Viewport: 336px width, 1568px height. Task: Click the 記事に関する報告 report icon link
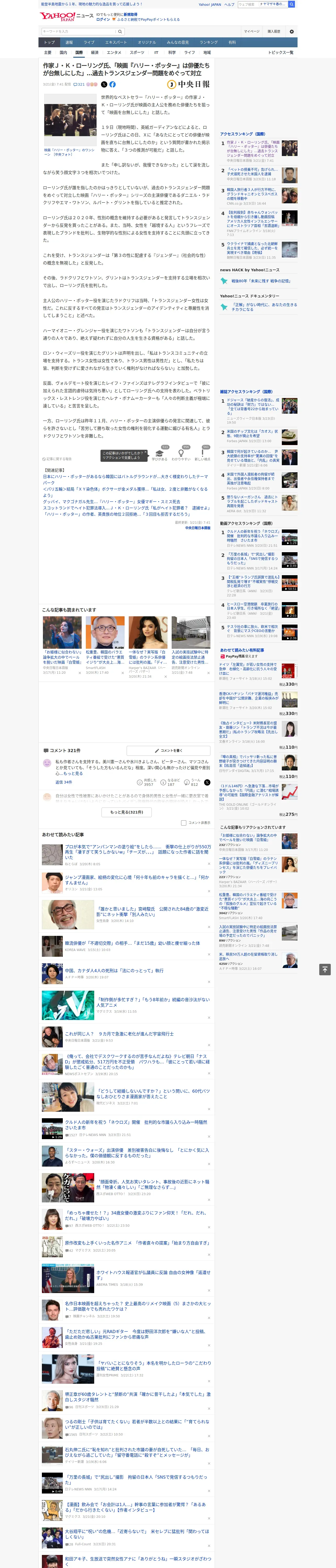tap(57, 459)
